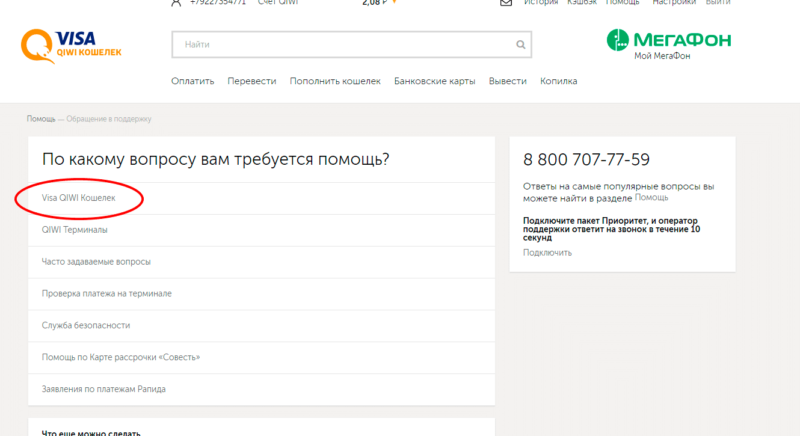Focus the Найти search field
The image size is (800, 436).
tap(352, 44)
